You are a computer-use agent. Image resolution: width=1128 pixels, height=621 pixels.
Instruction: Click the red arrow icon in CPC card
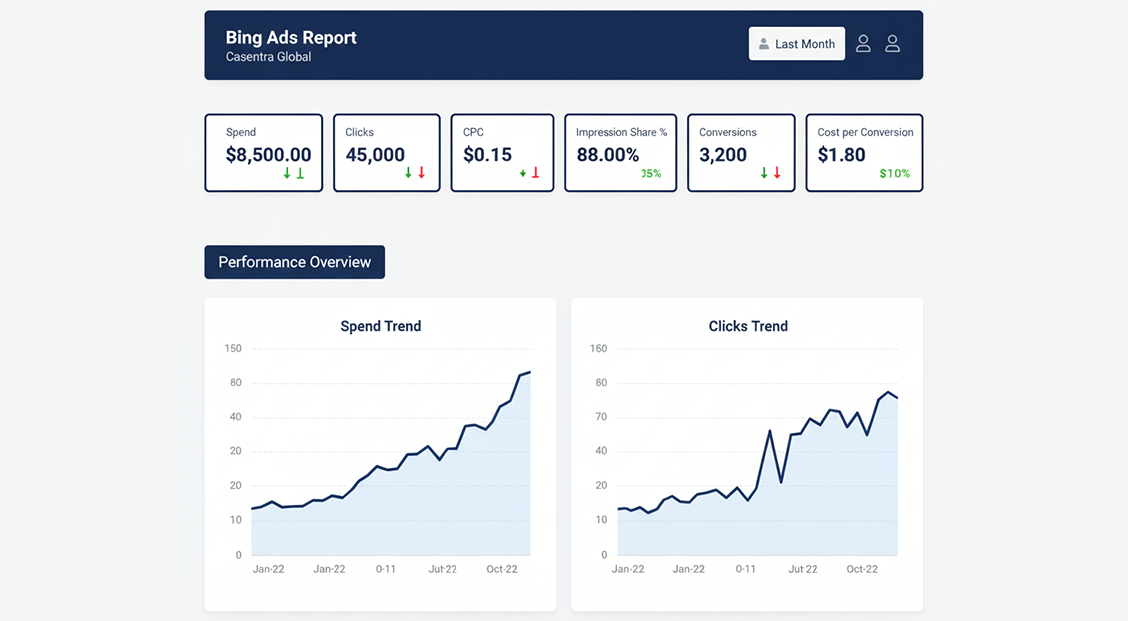tap(535, 173)
